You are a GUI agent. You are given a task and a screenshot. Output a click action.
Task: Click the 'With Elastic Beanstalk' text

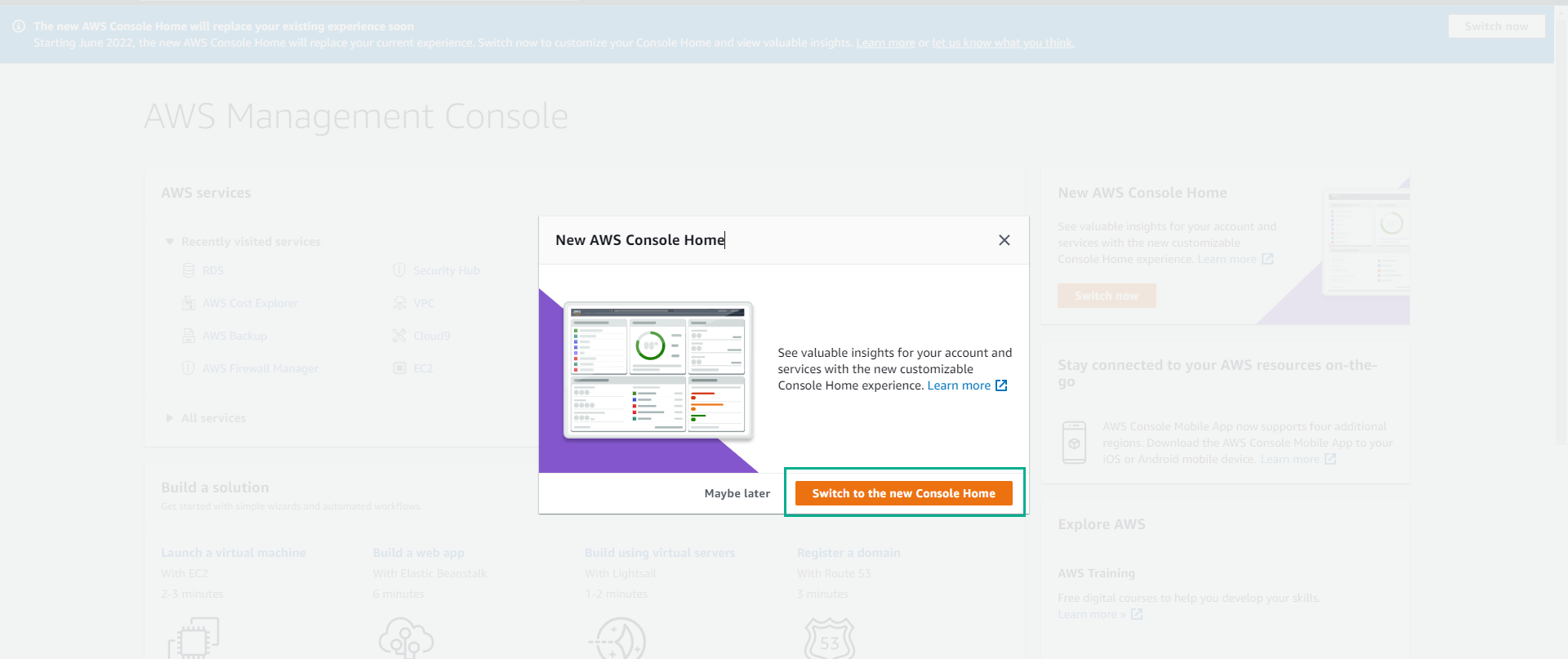pyautogui.click(x=430, y=573)
